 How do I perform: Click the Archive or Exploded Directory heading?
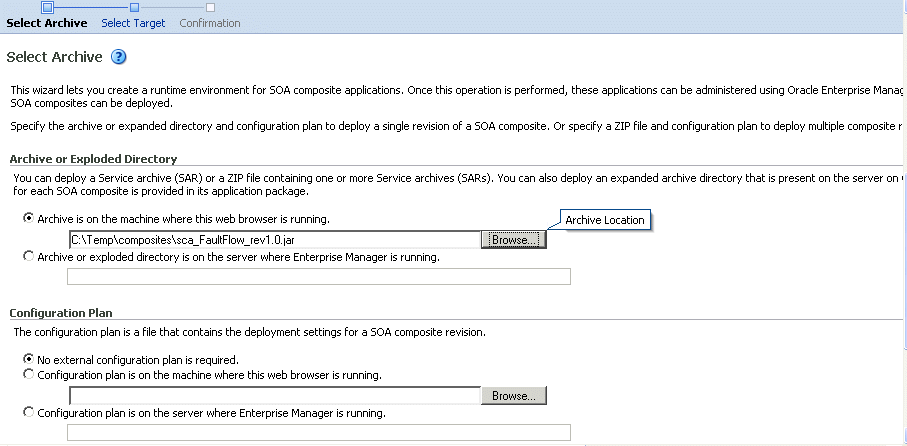pyautogui.click(x=94, y=159)
